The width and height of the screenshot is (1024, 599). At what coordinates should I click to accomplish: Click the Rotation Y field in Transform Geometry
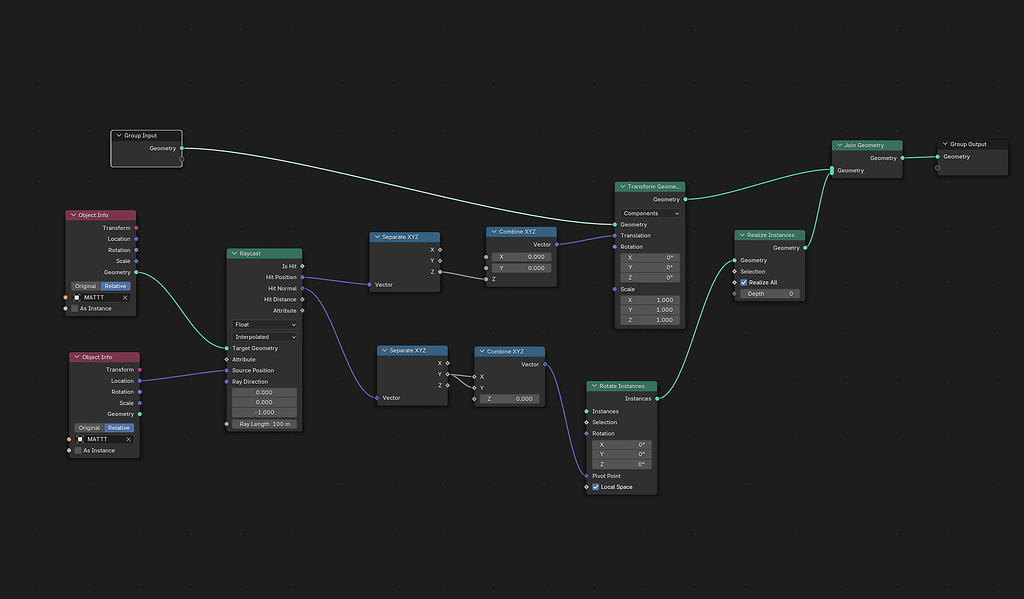[650, 267]
